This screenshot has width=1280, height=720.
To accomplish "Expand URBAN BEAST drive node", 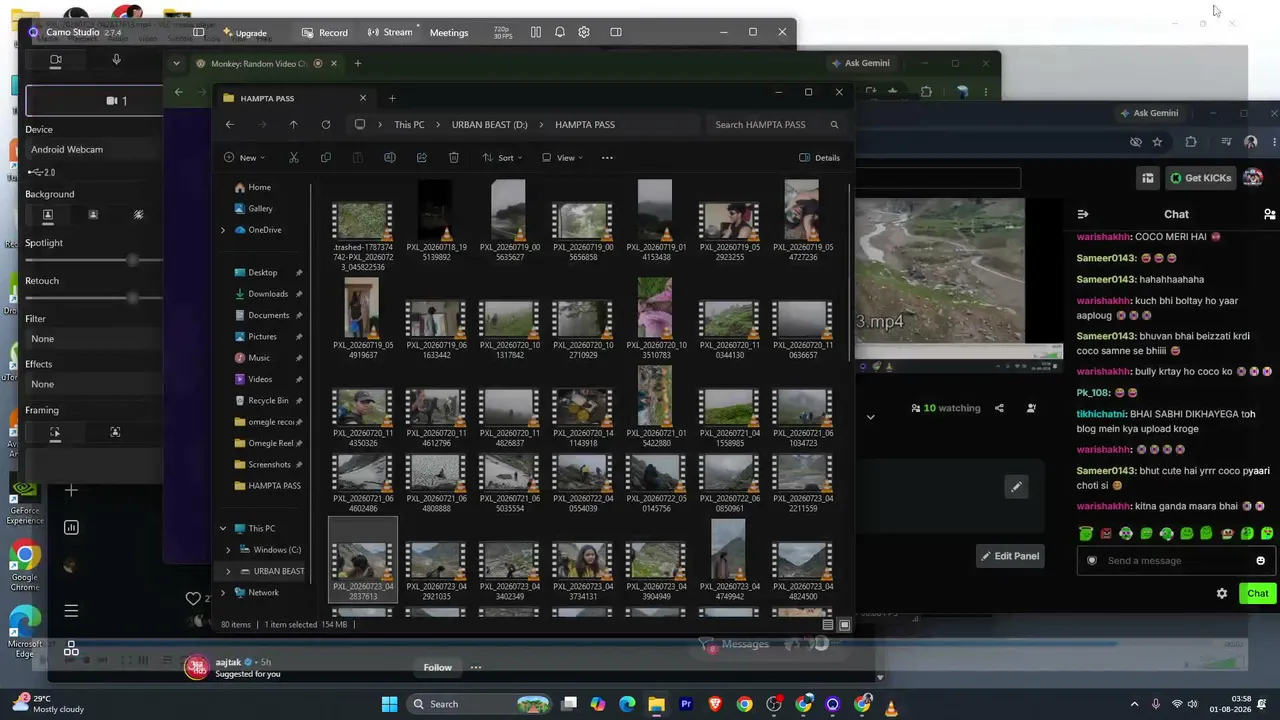I will (228, 571).
